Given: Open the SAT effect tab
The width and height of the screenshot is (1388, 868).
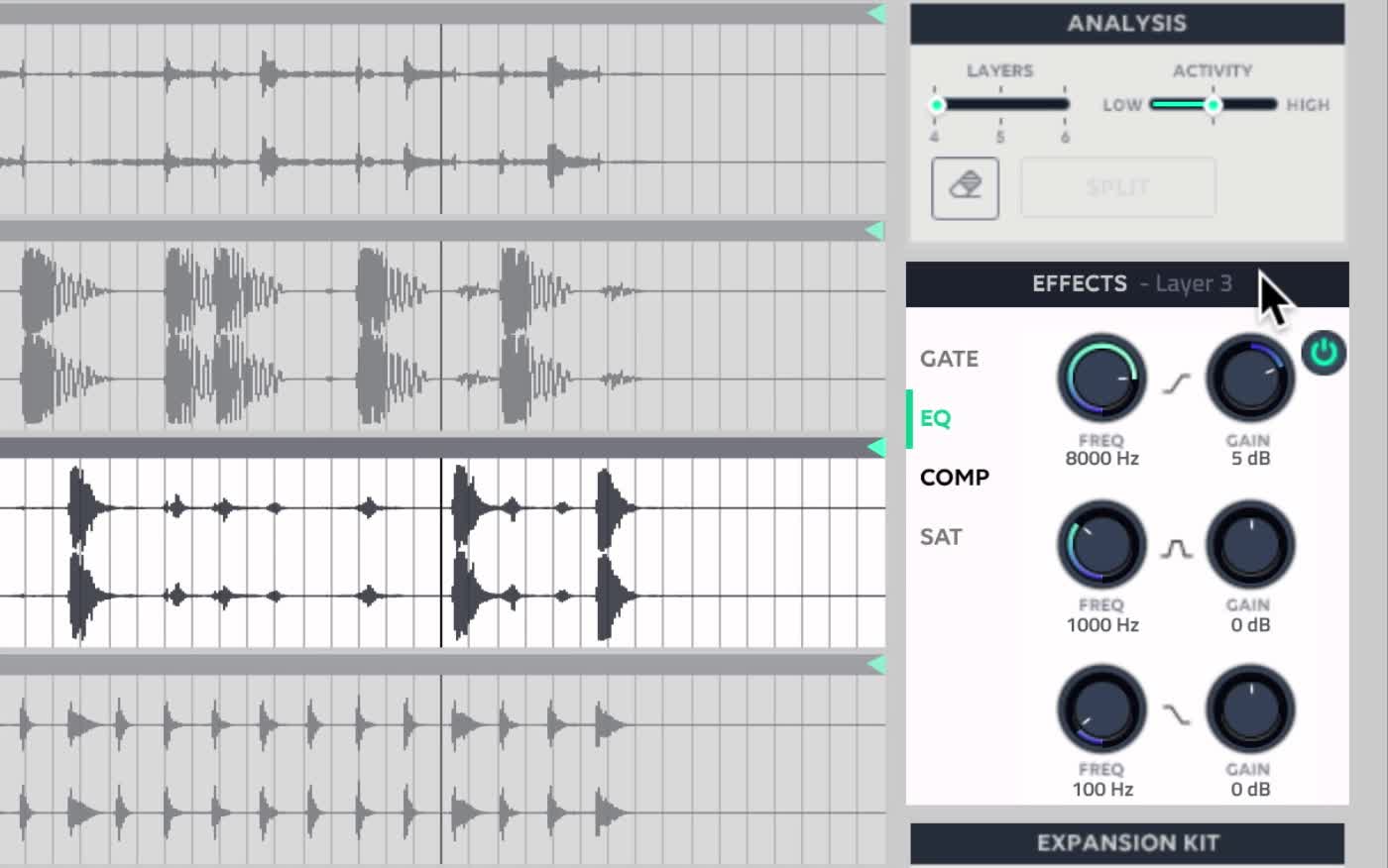Looking at the screenshot, I should (941, 537).
